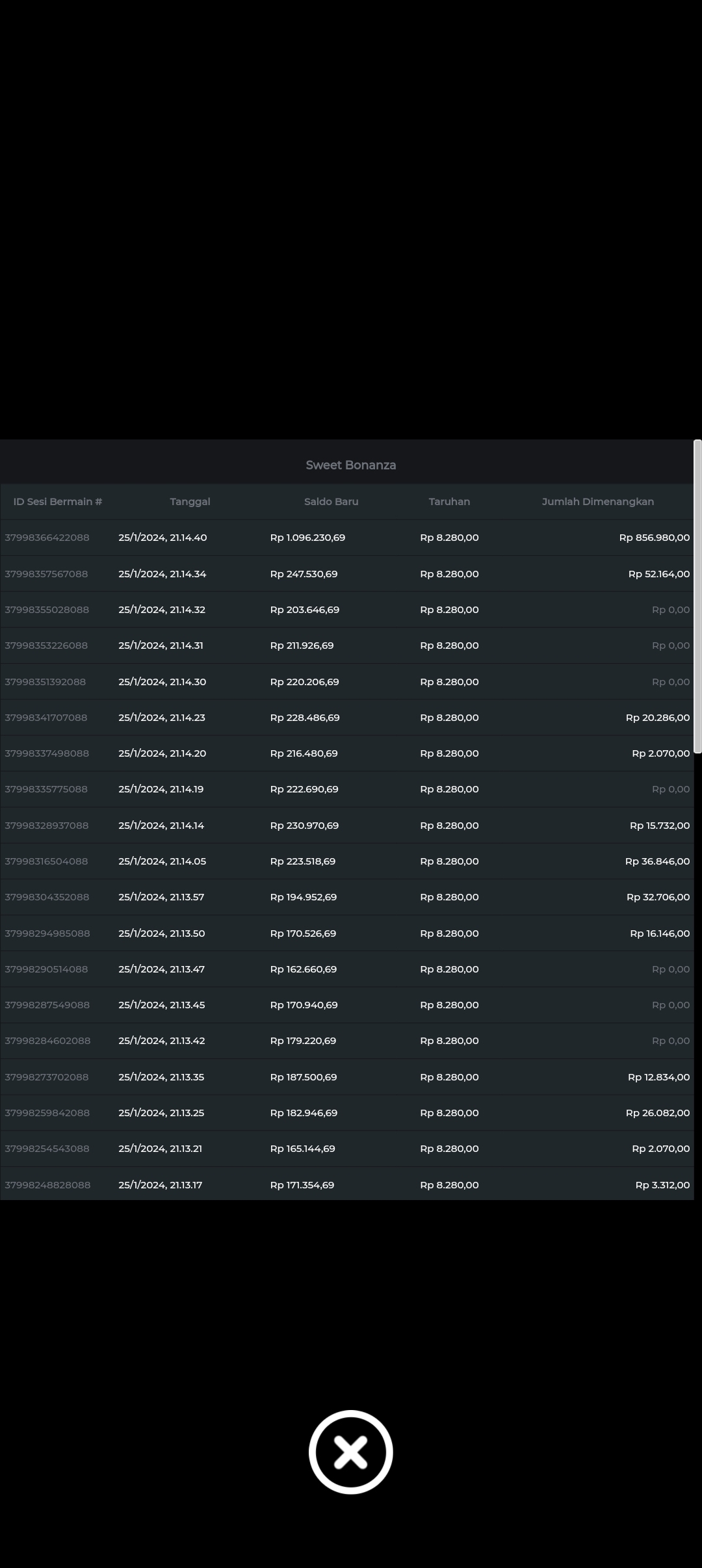Select the Taruhan column header
The image size is (702, 1568).
[x=449, y=501]
